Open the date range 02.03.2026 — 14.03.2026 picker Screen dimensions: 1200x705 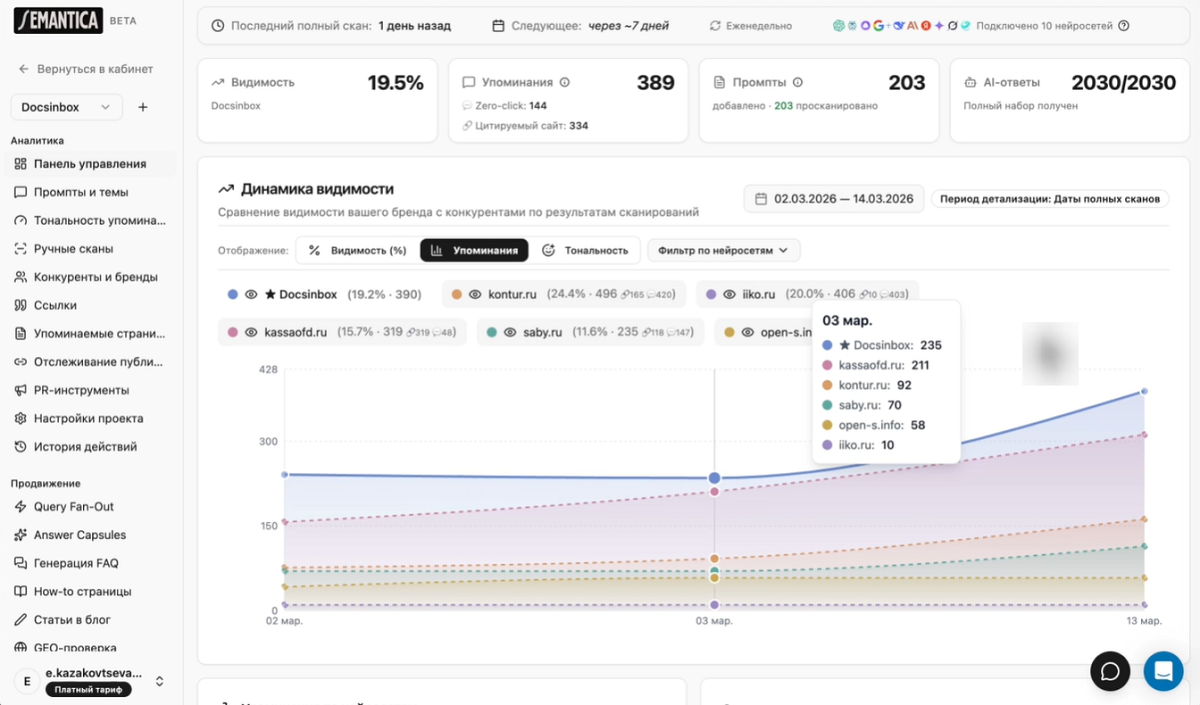pos(833,199)
